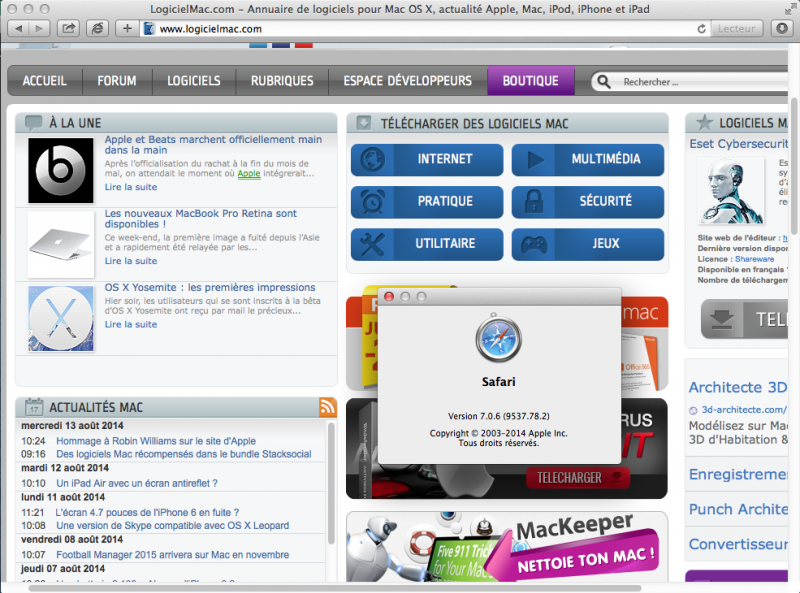Open Un iPad Air avec écran antireflet item
This screenshot has height=593, width=800.
[x=137, y=483]
